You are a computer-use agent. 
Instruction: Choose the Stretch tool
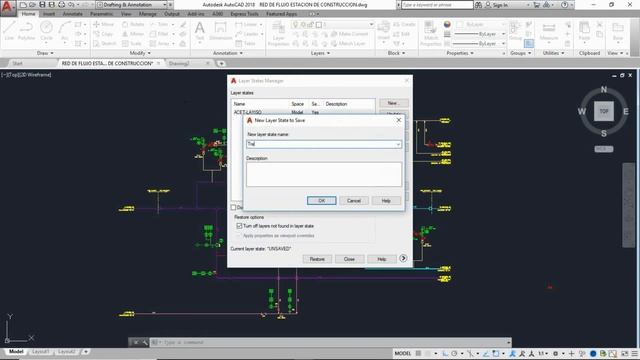(x=105, y=43)
